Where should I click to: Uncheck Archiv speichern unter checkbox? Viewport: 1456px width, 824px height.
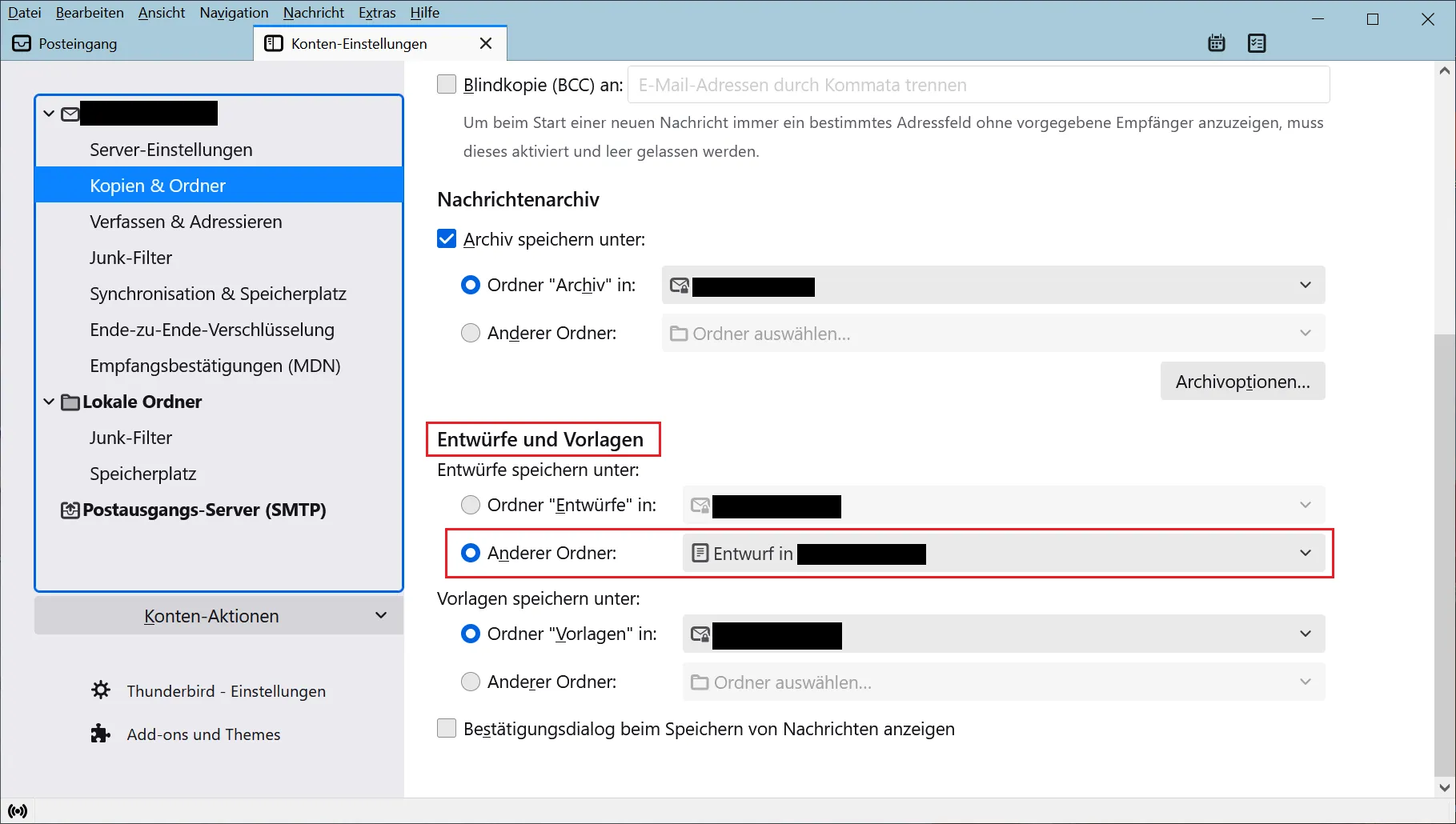[447, 238]
